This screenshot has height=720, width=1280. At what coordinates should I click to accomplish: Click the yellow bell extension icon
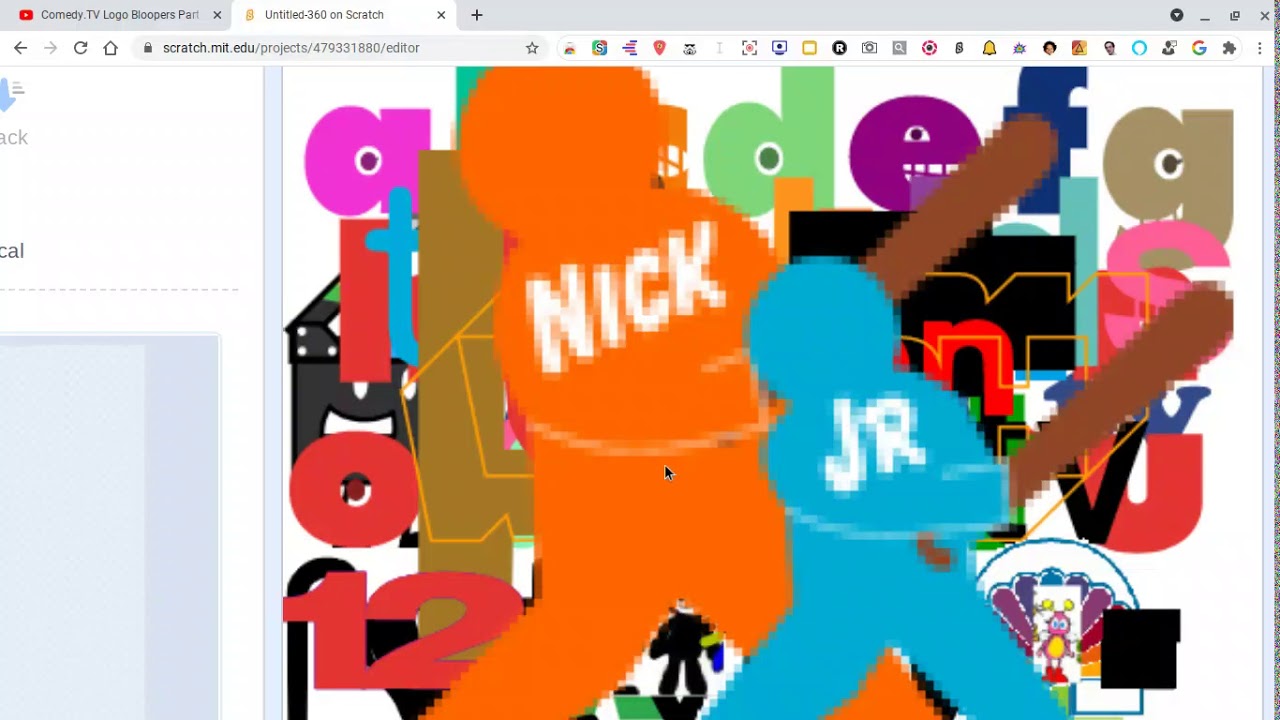click(989, 48)
